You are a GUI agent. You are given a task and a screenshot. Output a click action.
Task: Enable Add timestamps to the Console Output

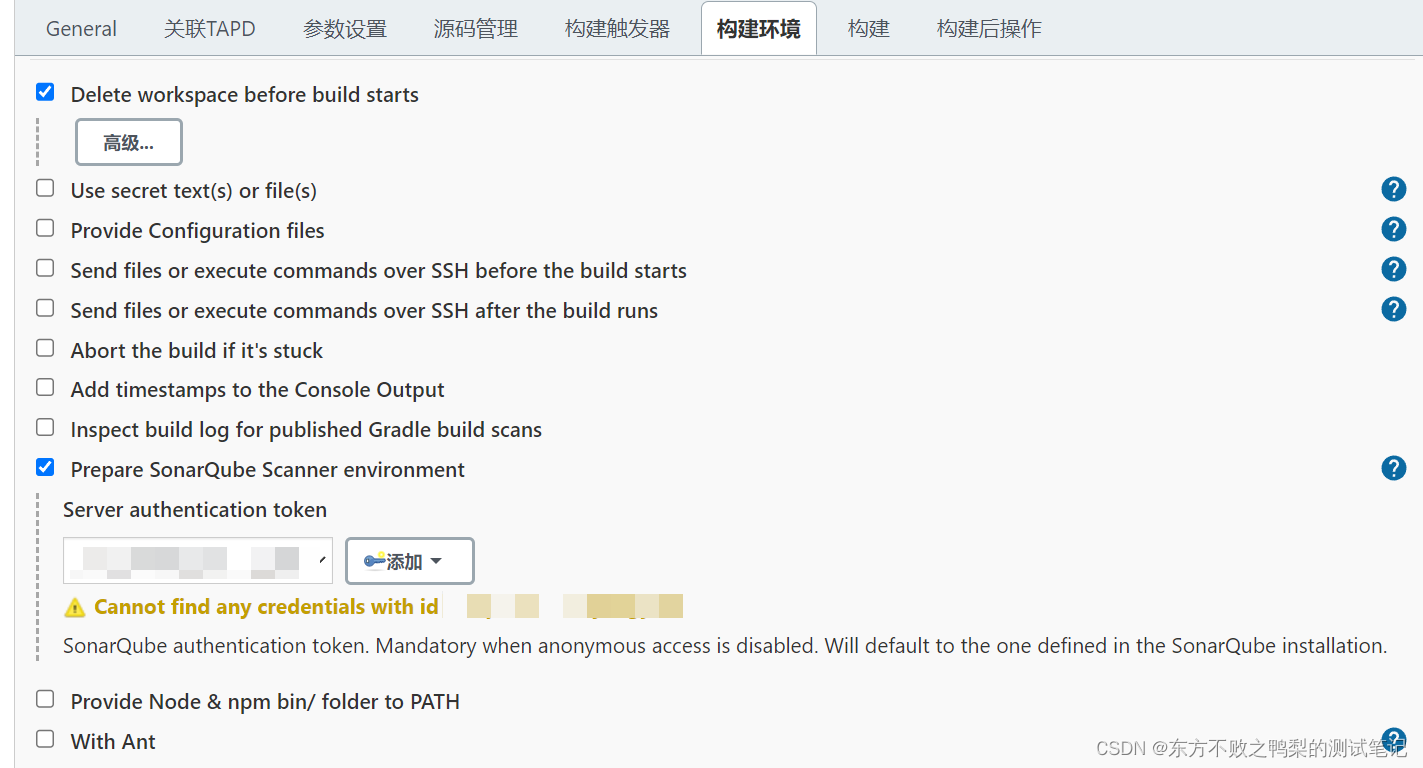pyautogui.click(x=45, y=387)
